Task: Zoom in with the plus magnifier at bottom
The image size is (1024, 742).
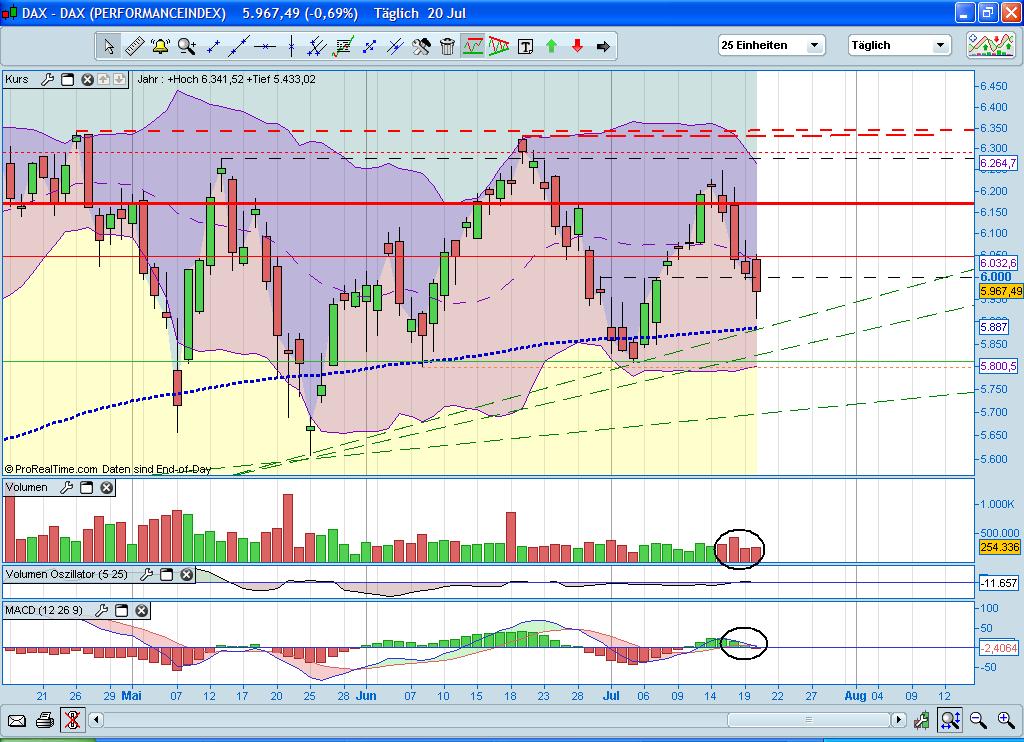Action: (1006, 720)
